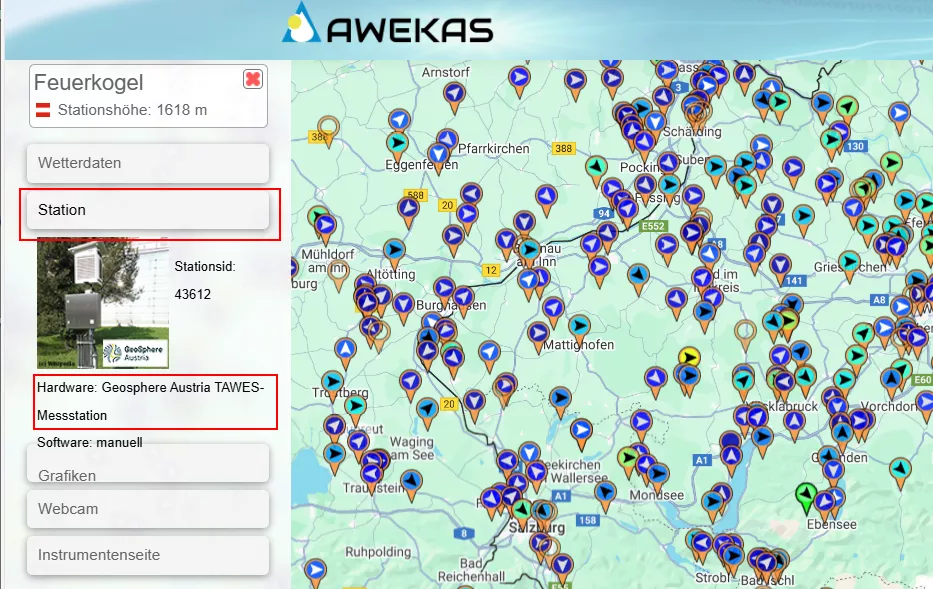Viewport: 933px width, 589px height.
Task: Click the yellow road 12 shield
Action: coord(490,270)
